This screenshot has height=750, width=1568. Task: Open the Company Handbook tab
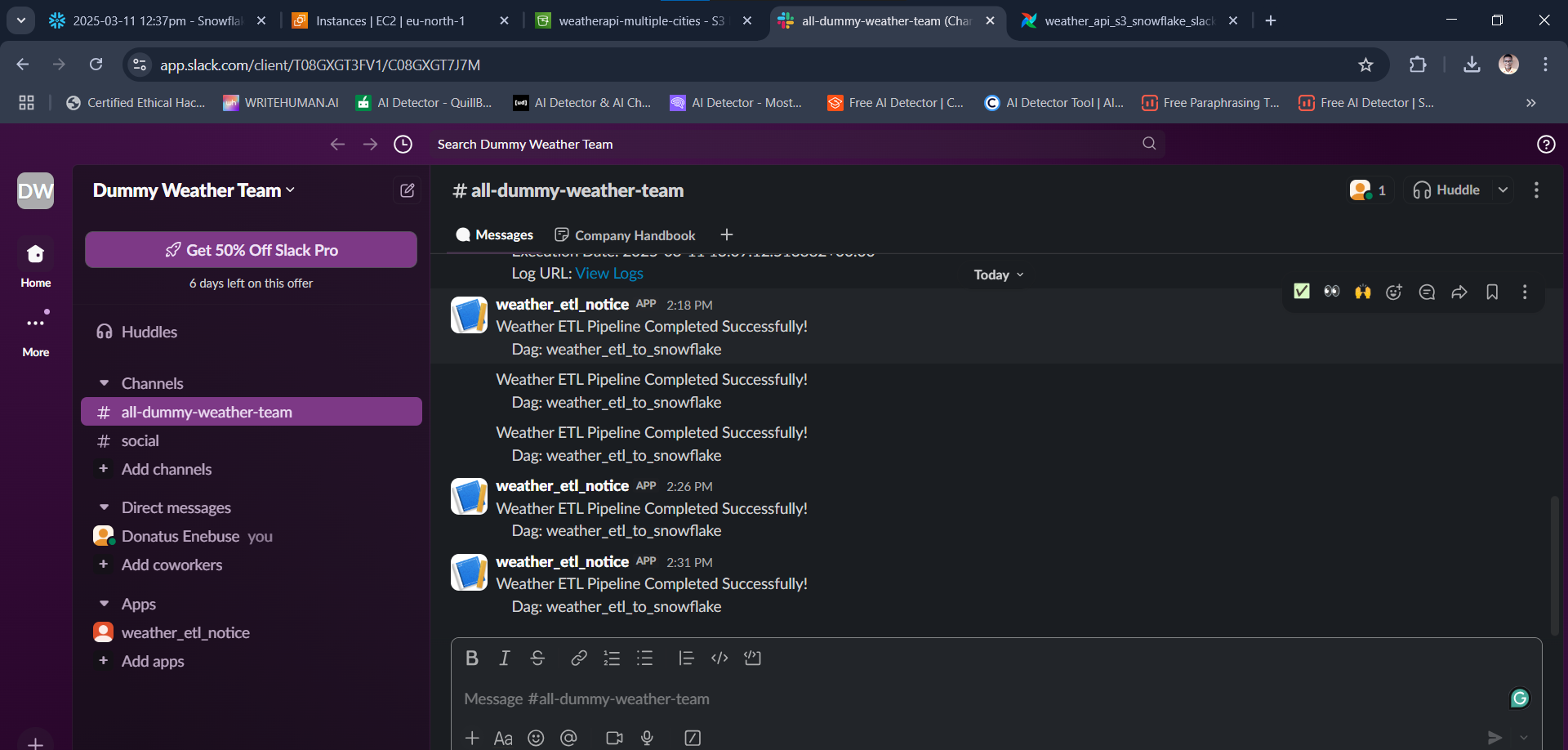coord(625,235)
